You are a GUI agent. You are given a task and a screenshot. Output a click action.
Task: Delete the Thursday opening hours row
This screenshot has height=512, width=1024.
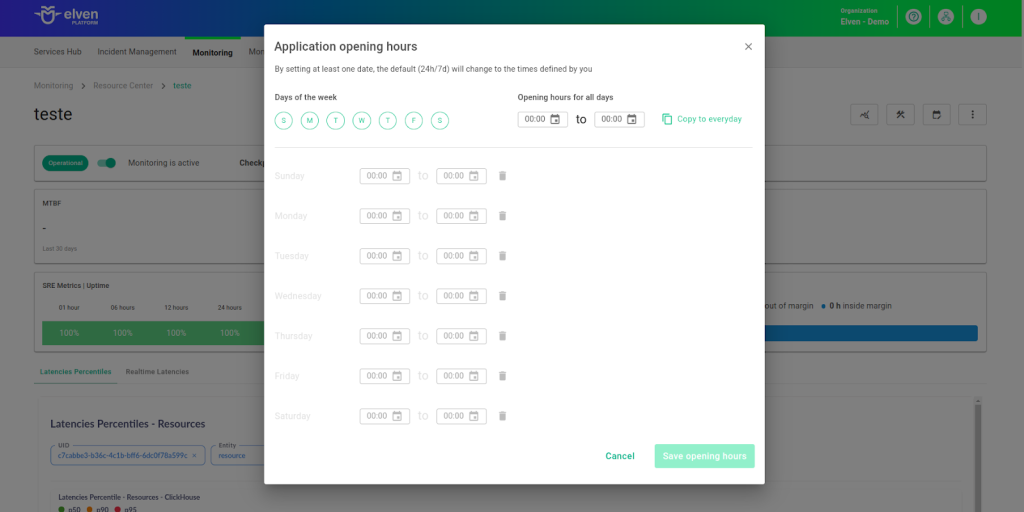502,336
